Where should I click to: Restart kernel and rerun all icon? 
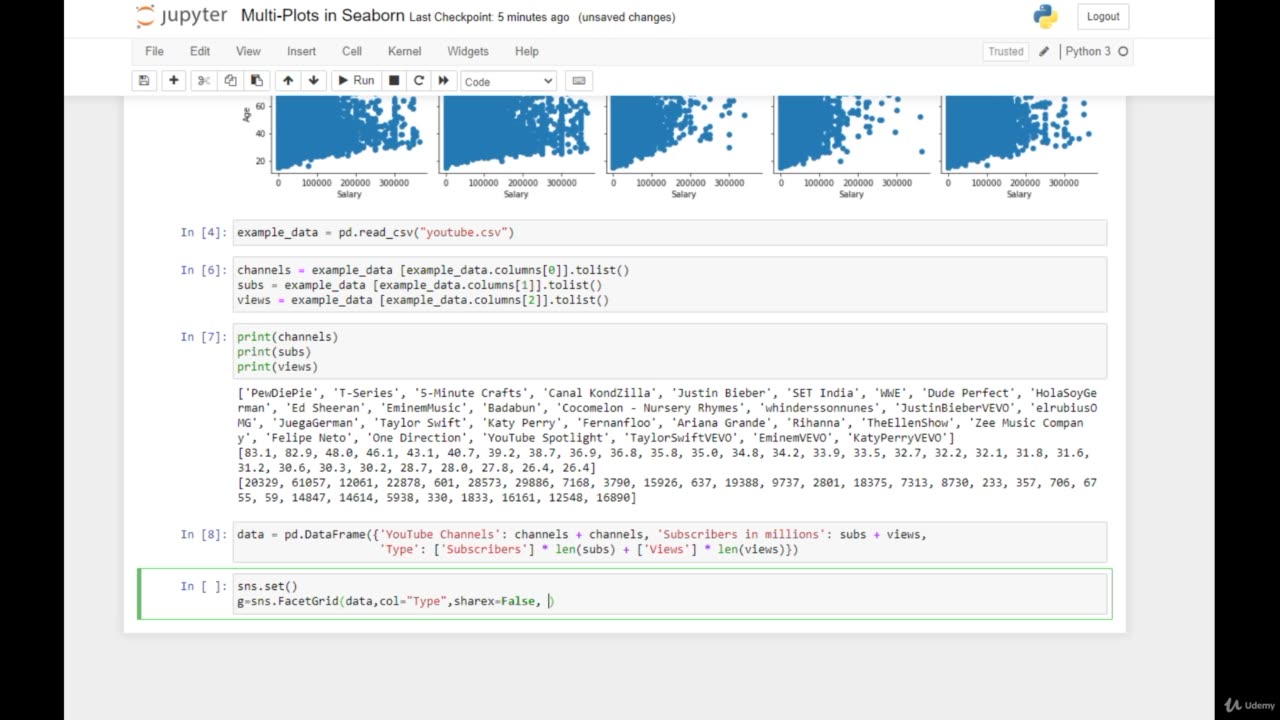(444, 81)
